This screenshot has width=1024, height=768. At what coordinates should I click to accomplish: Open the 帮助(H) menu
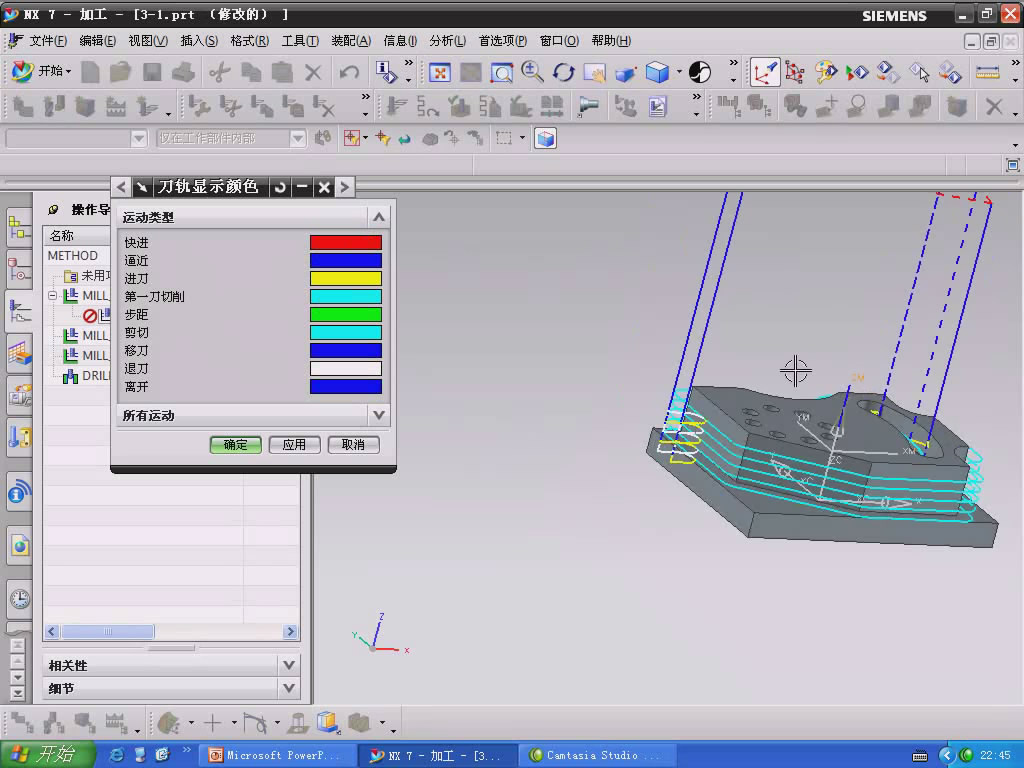[611, 40]
